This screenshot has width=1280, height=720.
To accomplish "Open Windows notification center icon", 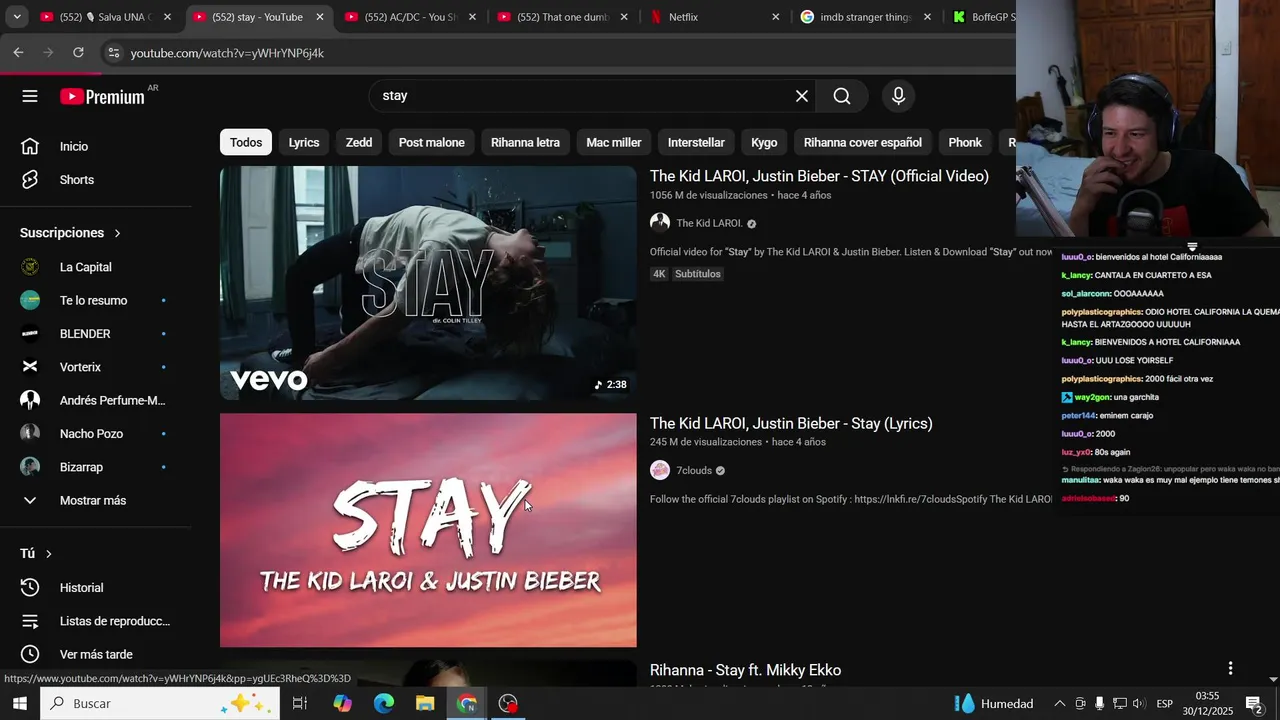I will click(1254, 704).
